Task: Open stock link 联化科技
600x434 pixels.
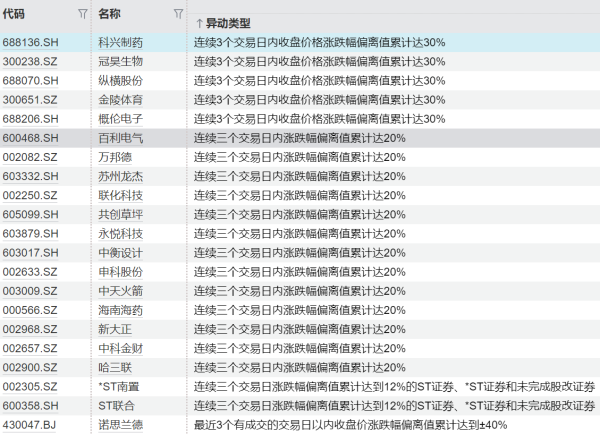Action: (120, 195)
